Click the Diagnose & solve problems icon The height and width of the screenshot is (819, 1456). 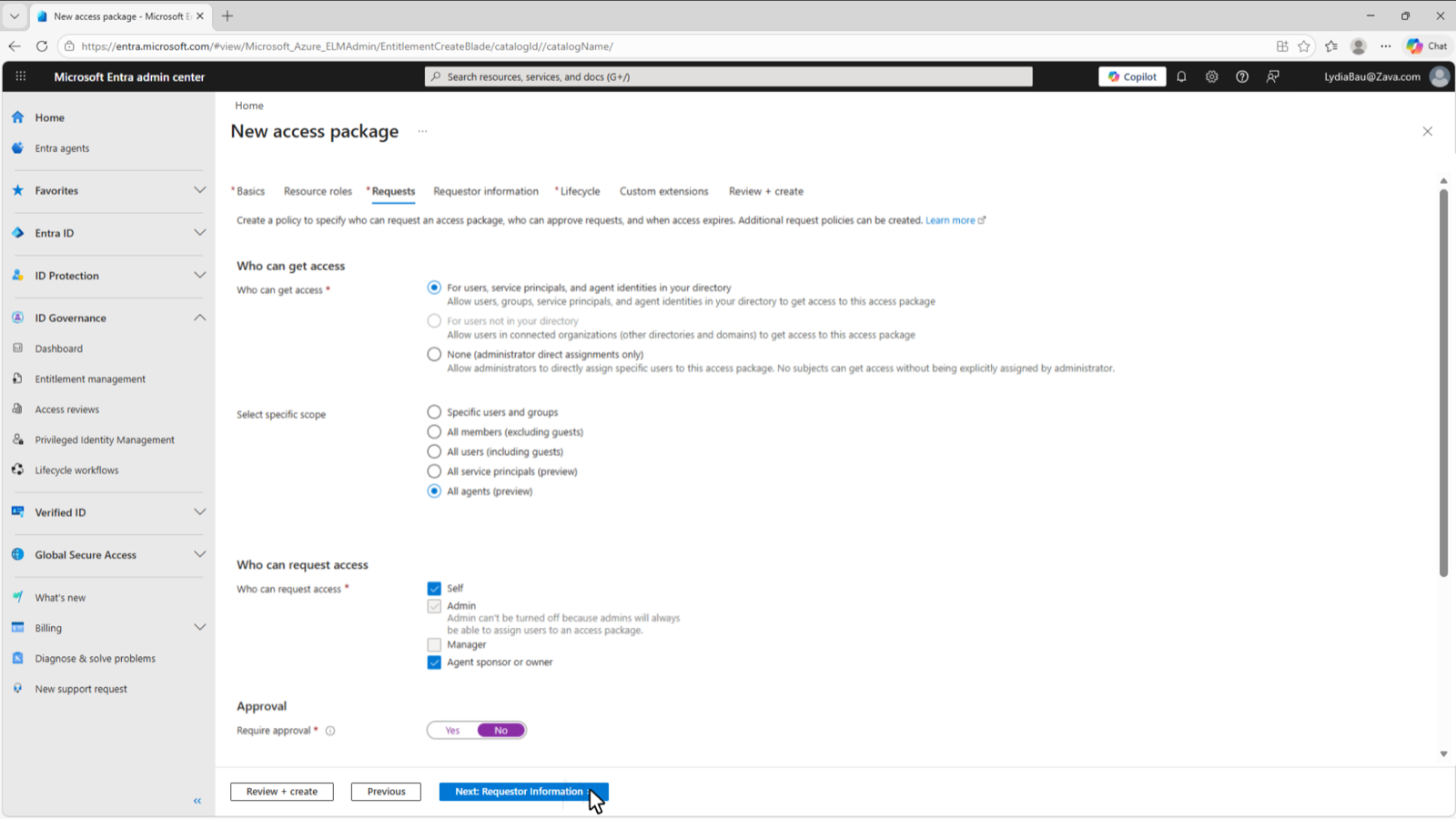click(17, 658)
